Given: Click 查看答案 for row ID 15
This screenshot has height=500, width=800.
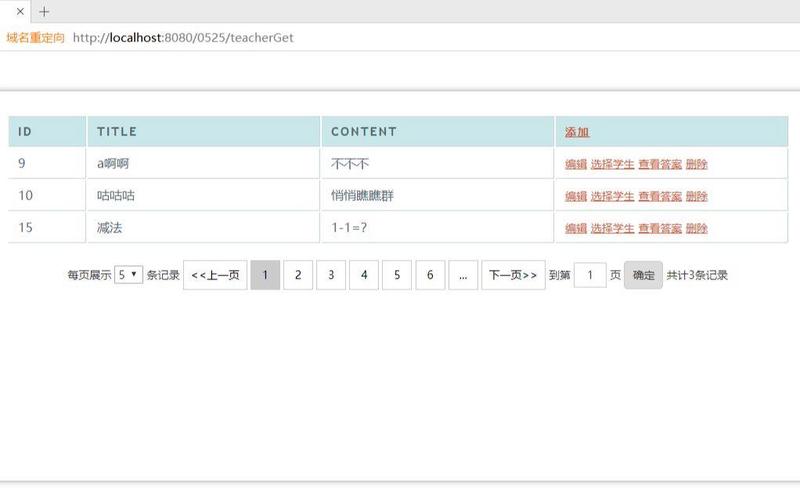Looking at the screenshot, I should [660, 229].
